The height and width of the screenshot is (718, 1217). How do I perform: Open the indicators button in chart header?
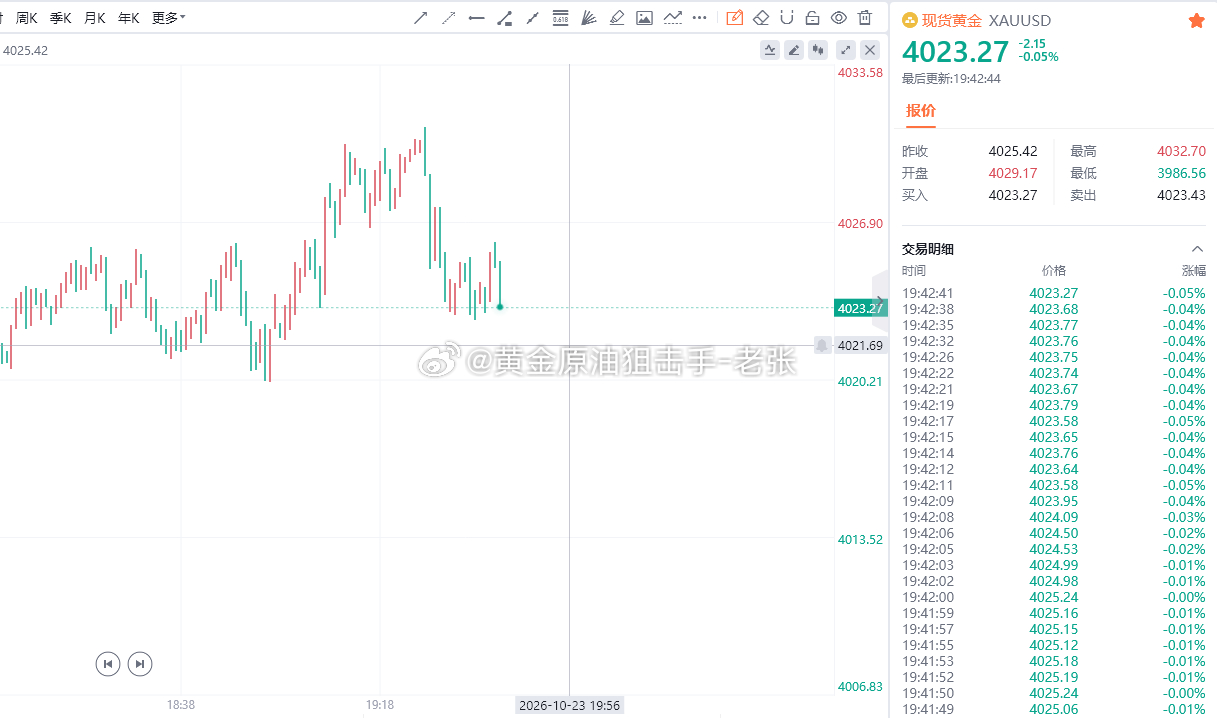coord(770,49)
